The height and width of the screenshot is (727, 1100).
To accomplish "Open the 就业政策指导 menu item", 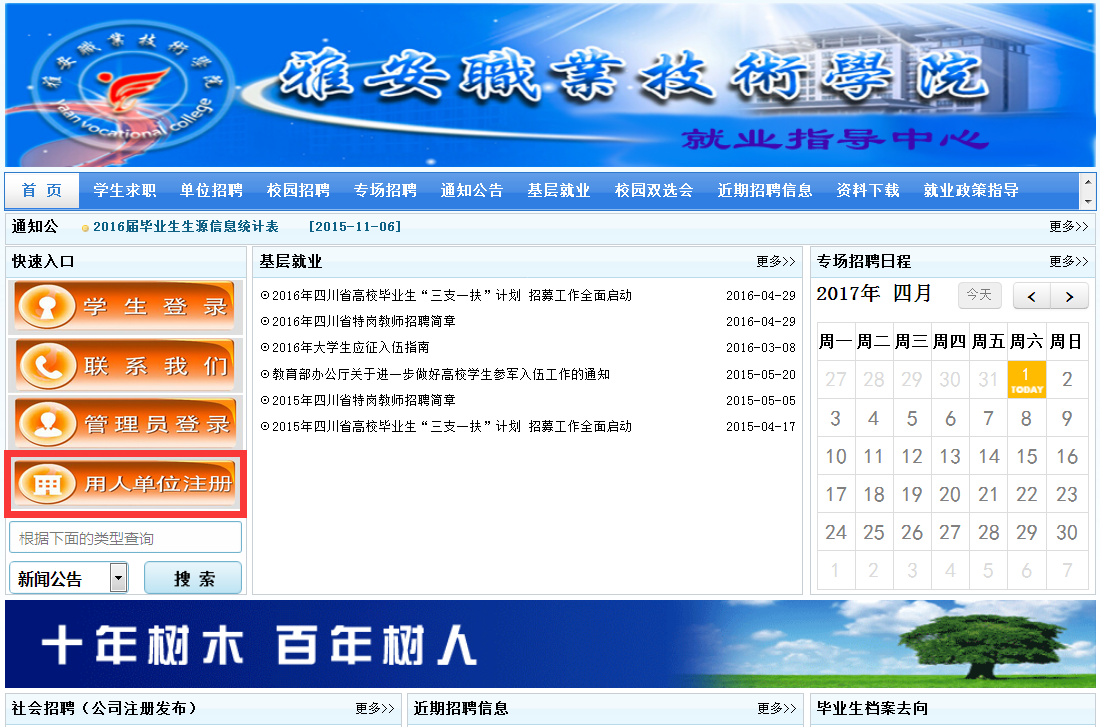I will [971, 190].
